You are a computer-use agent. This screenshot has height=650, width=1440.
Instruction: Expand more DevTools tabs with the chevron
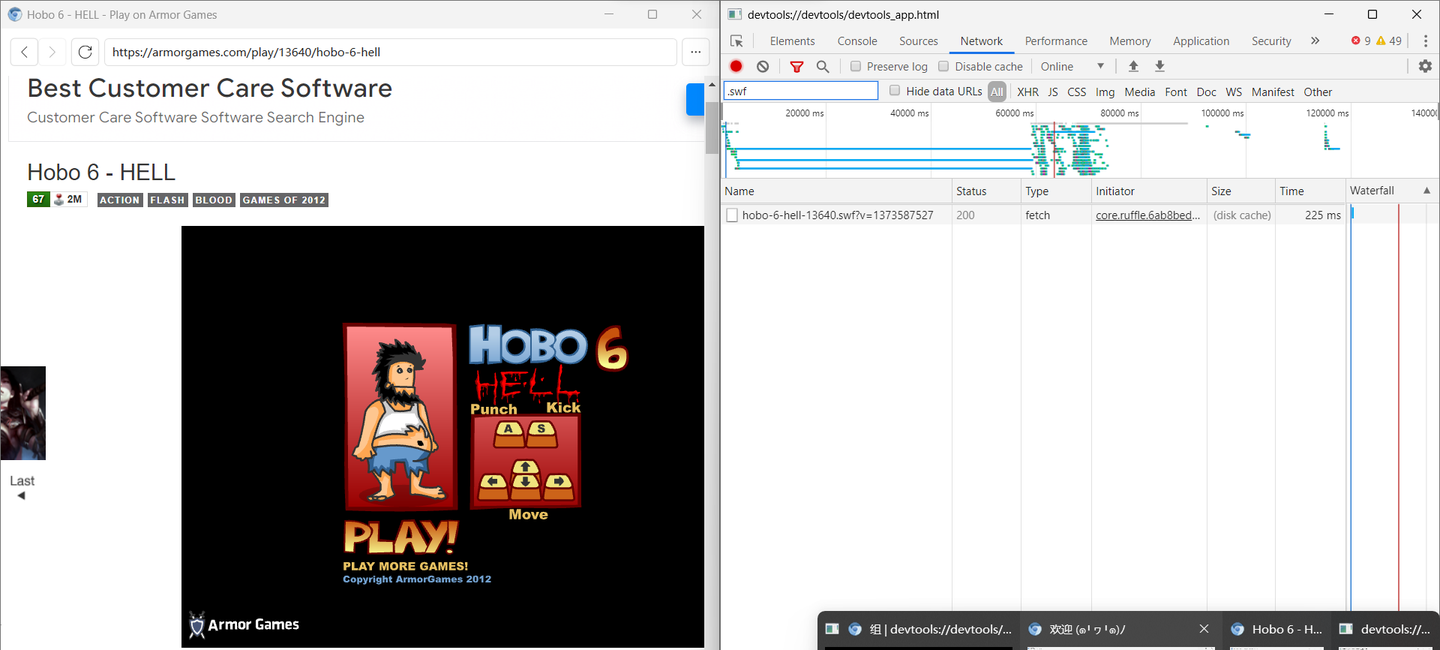[x=1314, y=41]
